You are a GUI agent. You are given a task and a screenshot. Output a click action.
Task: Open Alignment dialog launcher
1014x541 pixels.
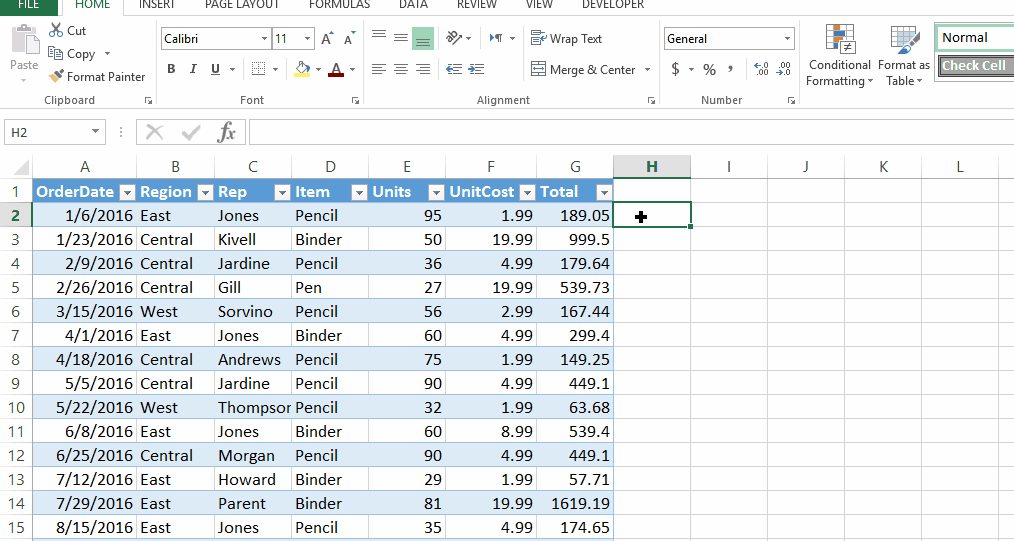651,100
